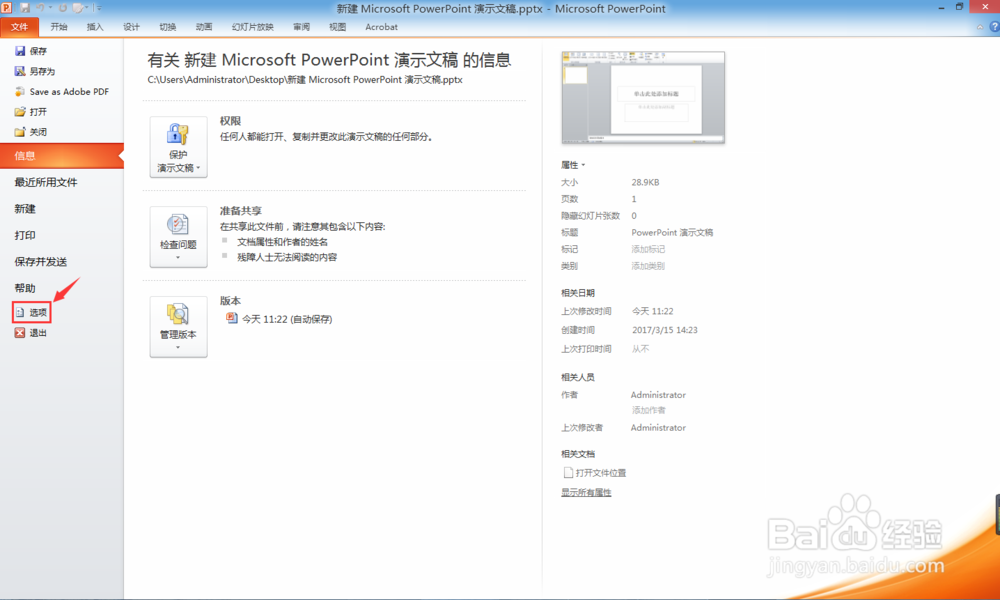Switch to the 插入 ribbon tab
The image size is (1000, 600).
pos(94,27)
